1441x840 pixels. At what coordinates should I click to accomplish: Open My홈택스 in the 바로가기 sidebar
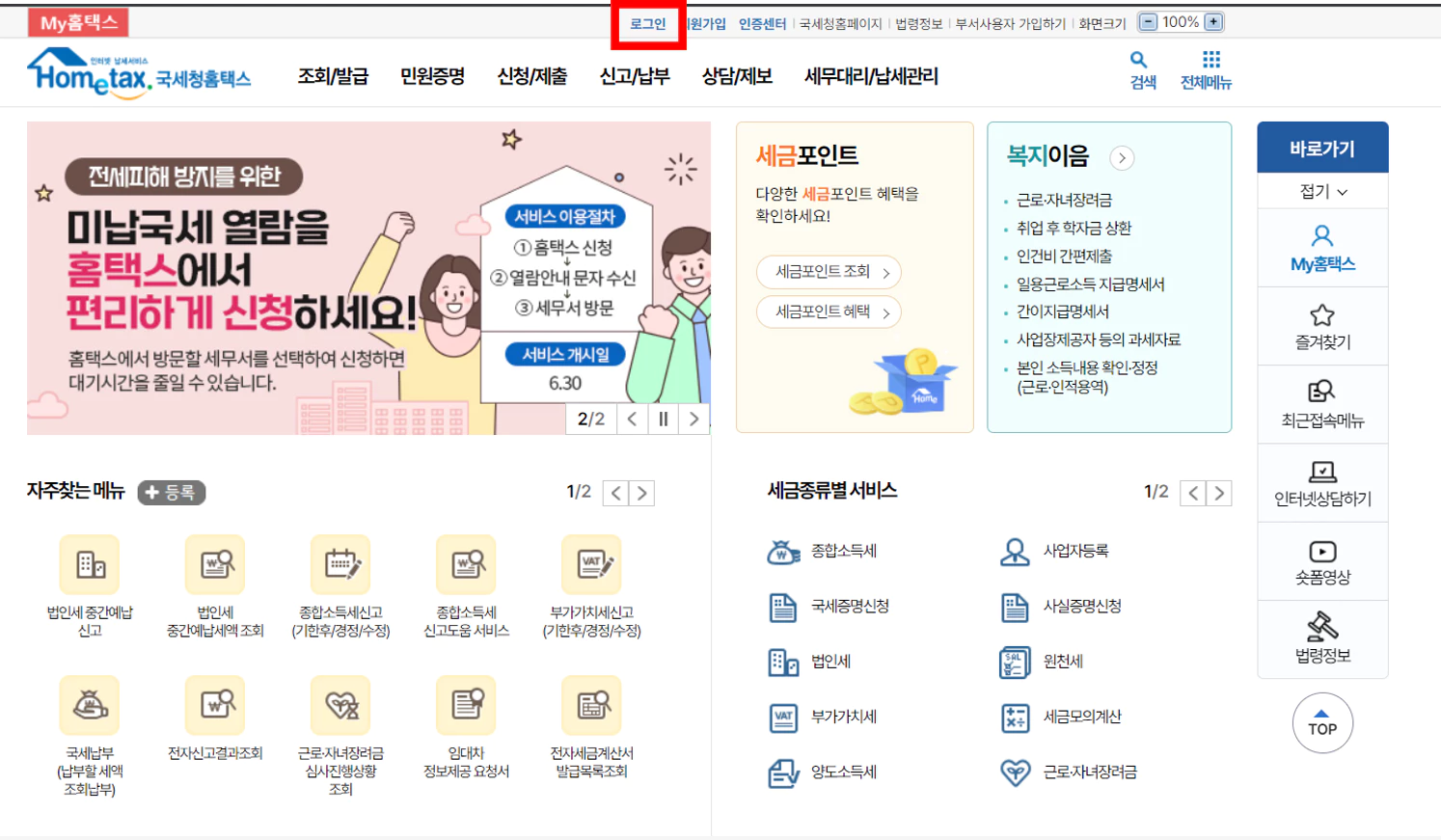click(1322, 248)
